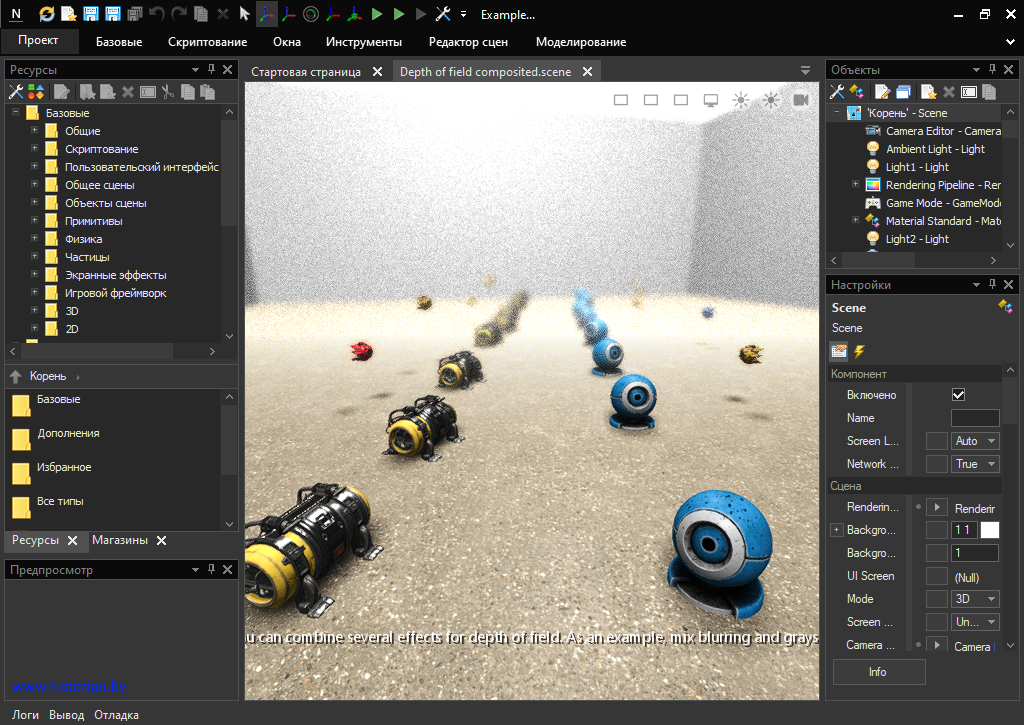The image size is (1024, 725).
Task: Click the first green play button in toolbar
Action: pyautogui.click(x=377, y=14)
